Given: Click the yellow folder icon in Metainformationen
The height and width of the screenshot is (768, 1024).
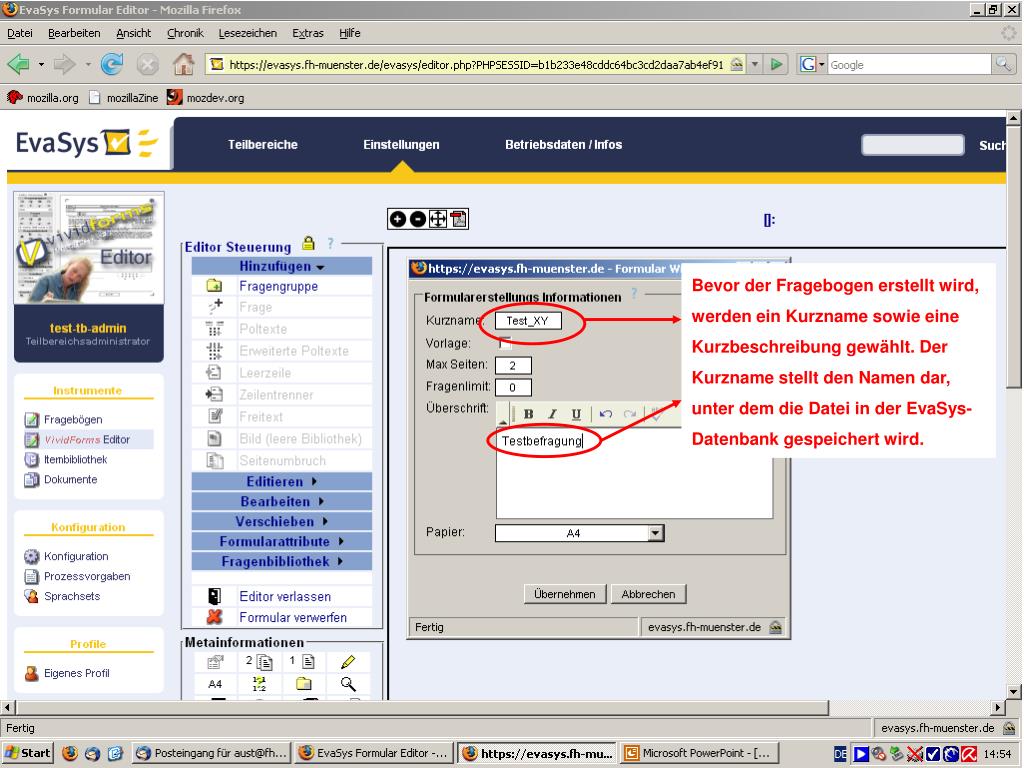Looking at the screenshot, I should coord(304,684).
